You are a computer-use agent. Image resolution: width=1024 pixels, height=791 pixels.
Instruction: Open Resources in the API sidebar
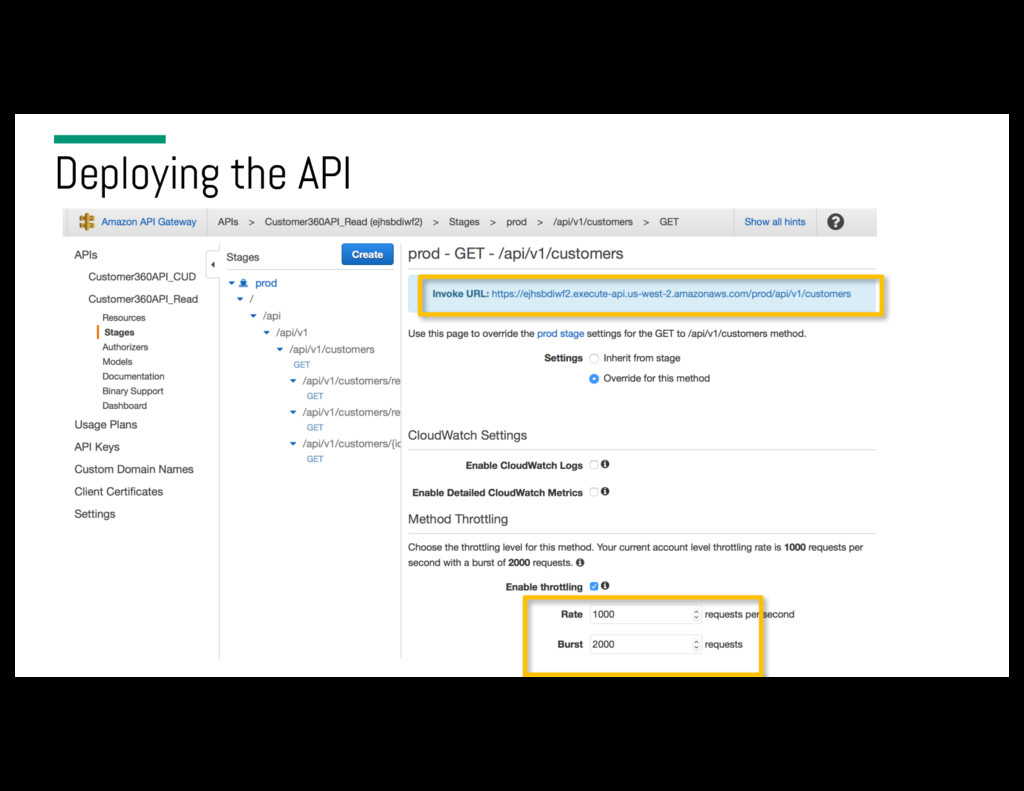point(124,317)
